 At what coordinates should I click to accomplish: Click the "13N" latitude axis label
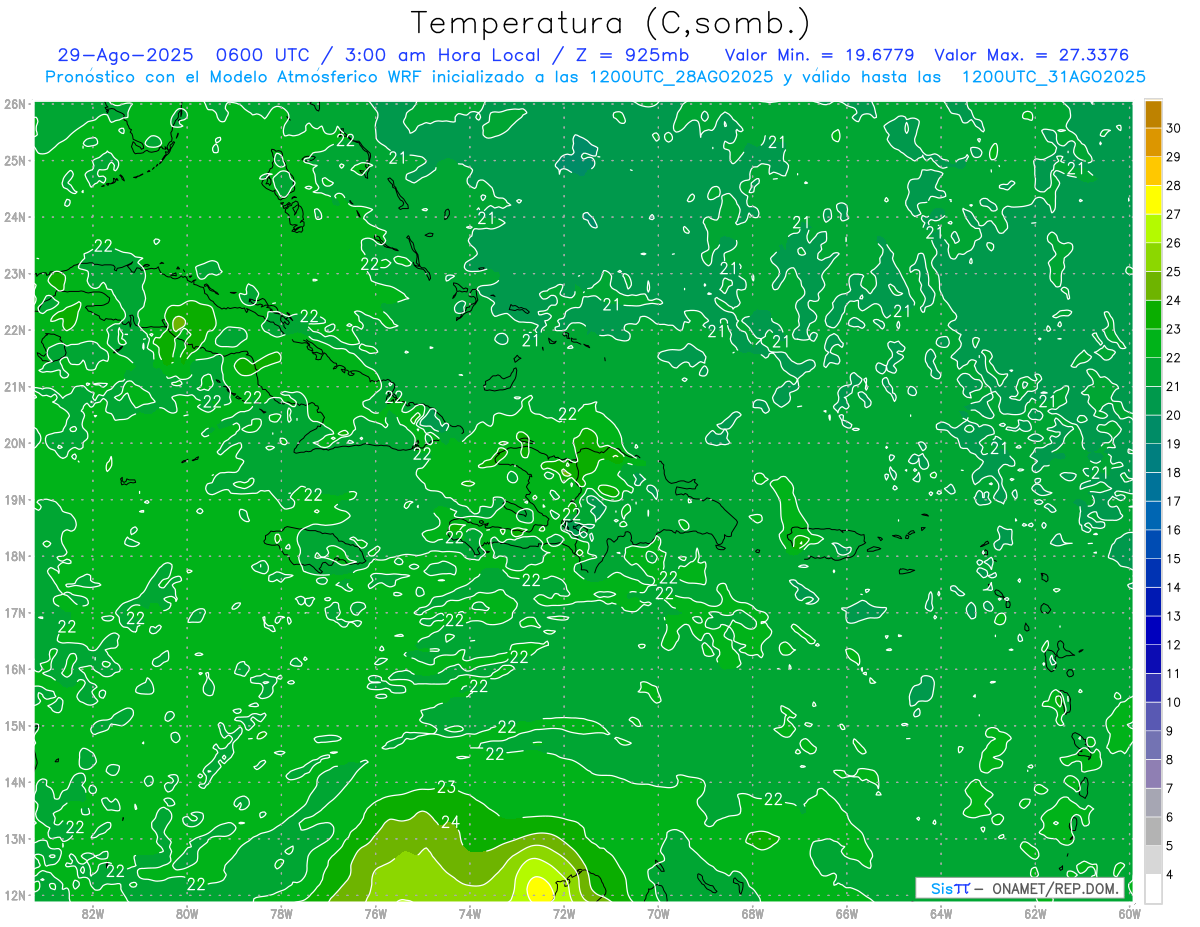pos(15,839)
